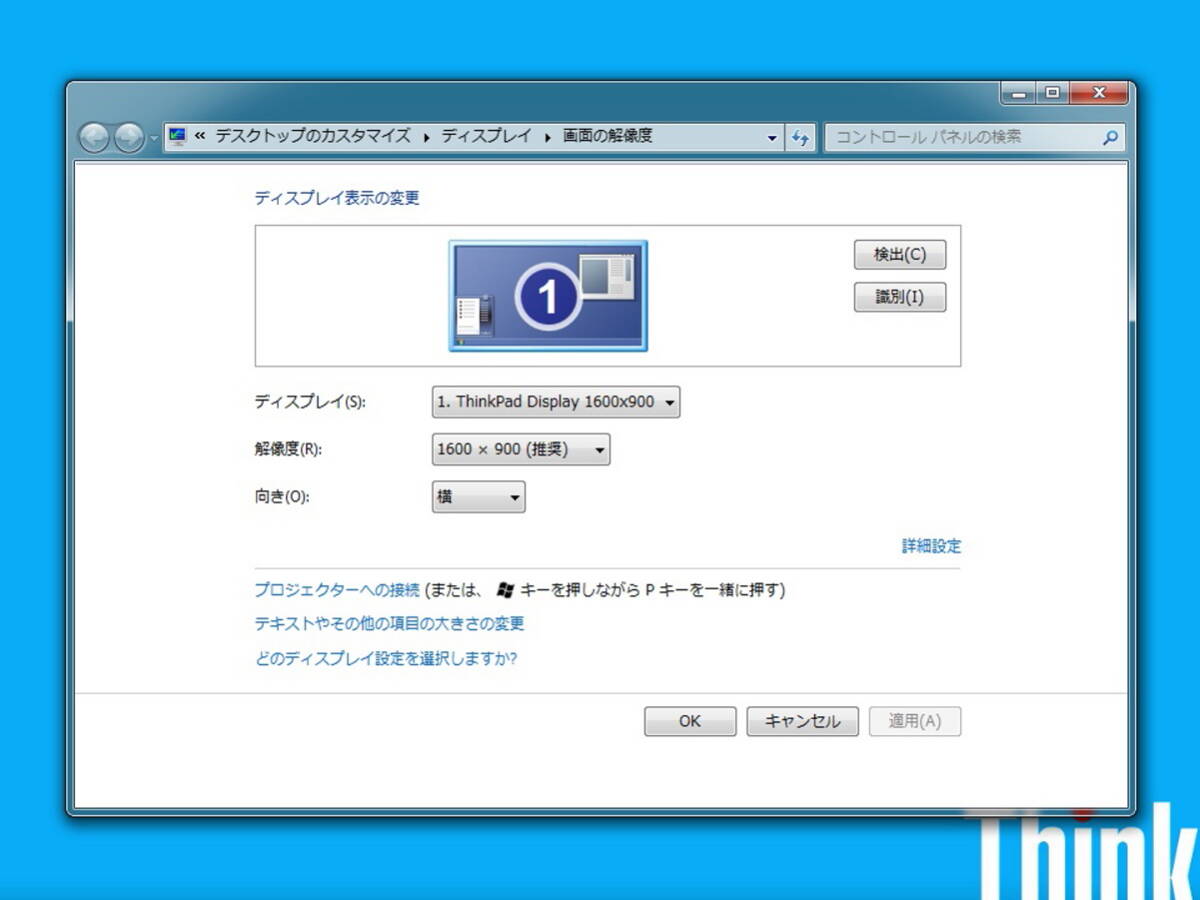Select the monitor 1 preview thumbnail
This screenshot has width=1200, height=900.
tap(548, 296)
